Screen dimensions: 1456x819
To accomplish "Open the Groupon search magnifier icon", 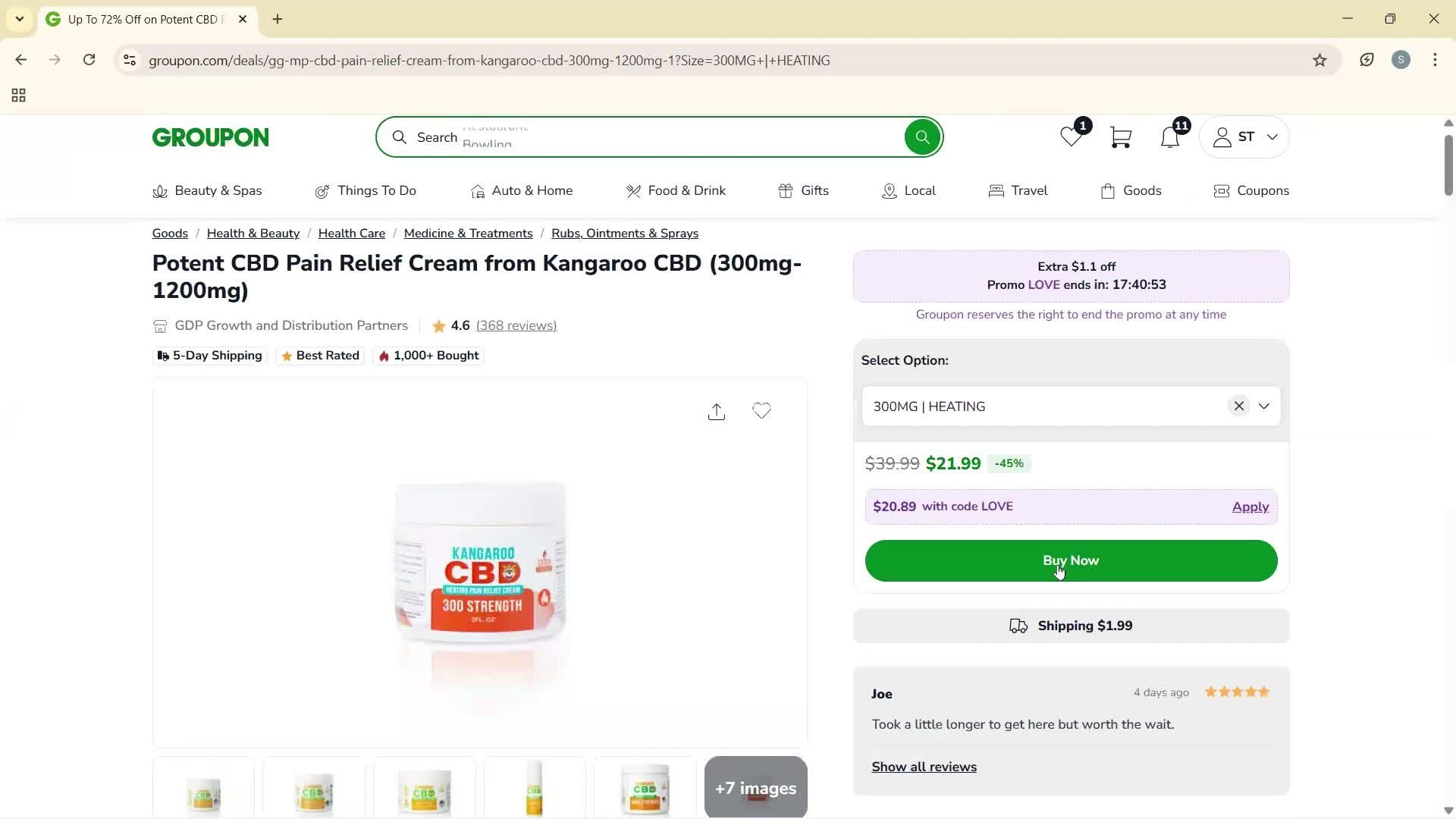I will [x=922, y=137].
